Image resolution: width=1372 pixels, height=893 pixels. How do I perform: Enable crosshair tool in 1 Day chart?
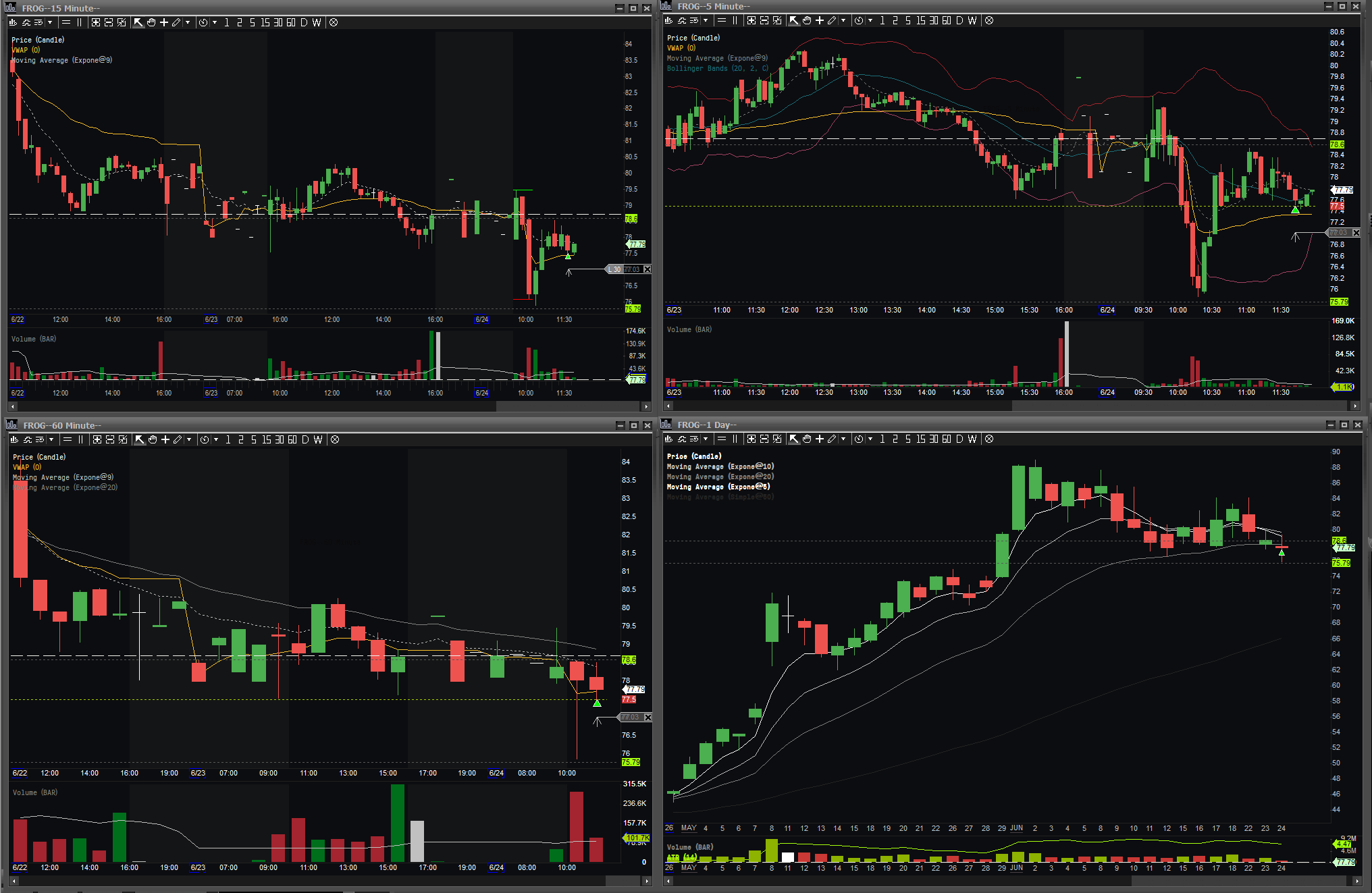click(x=820, y=439)
